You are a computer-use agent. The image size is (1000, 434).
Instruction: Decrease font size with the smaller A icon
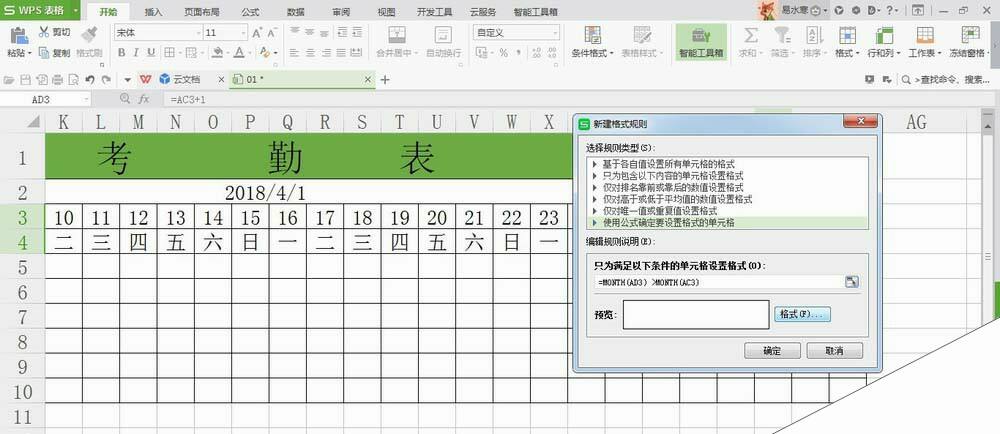[272, 33]
